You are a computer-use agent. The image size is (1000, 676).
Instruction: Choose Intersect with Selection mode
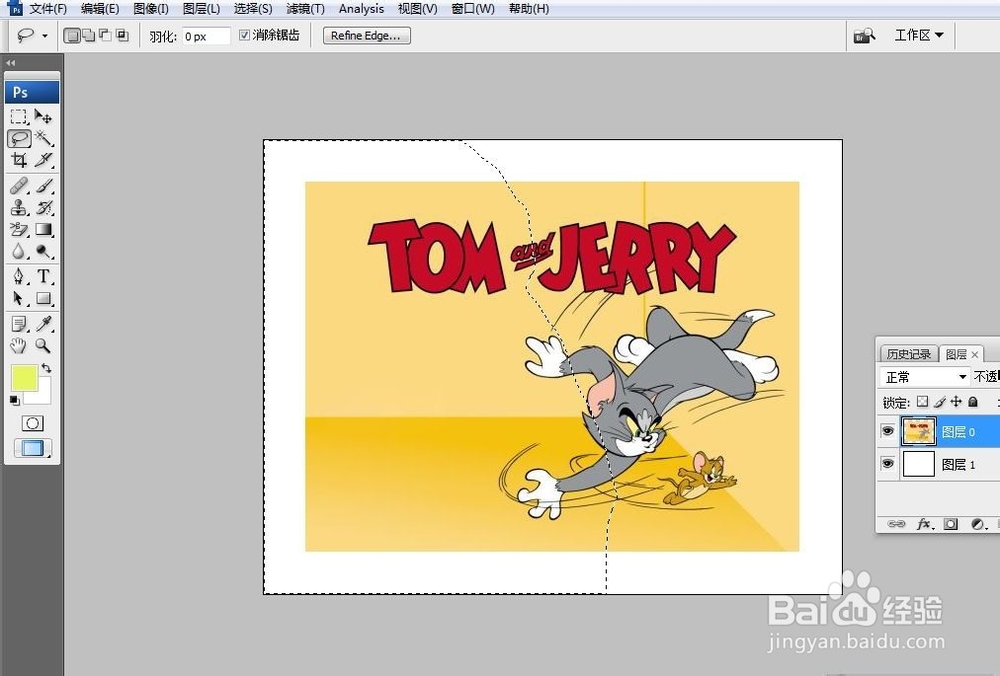point(122,36)
